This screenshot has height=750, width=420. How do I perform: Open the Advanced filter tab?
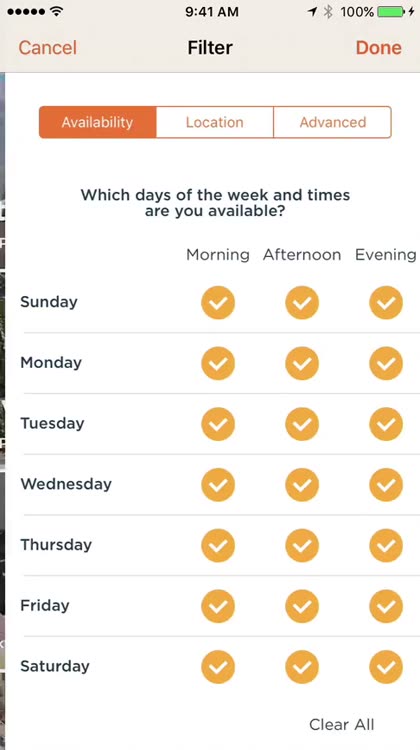[332, 122]
